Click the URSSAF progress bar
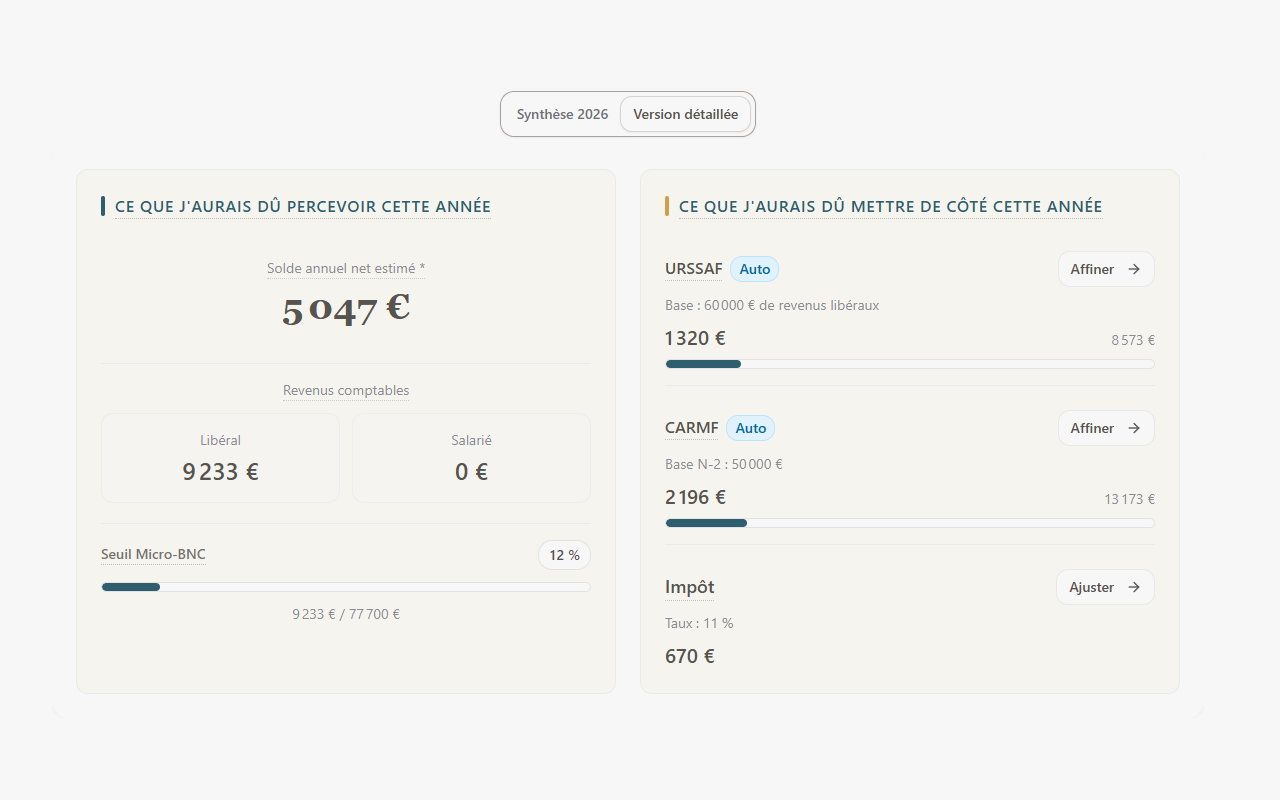 909,364
